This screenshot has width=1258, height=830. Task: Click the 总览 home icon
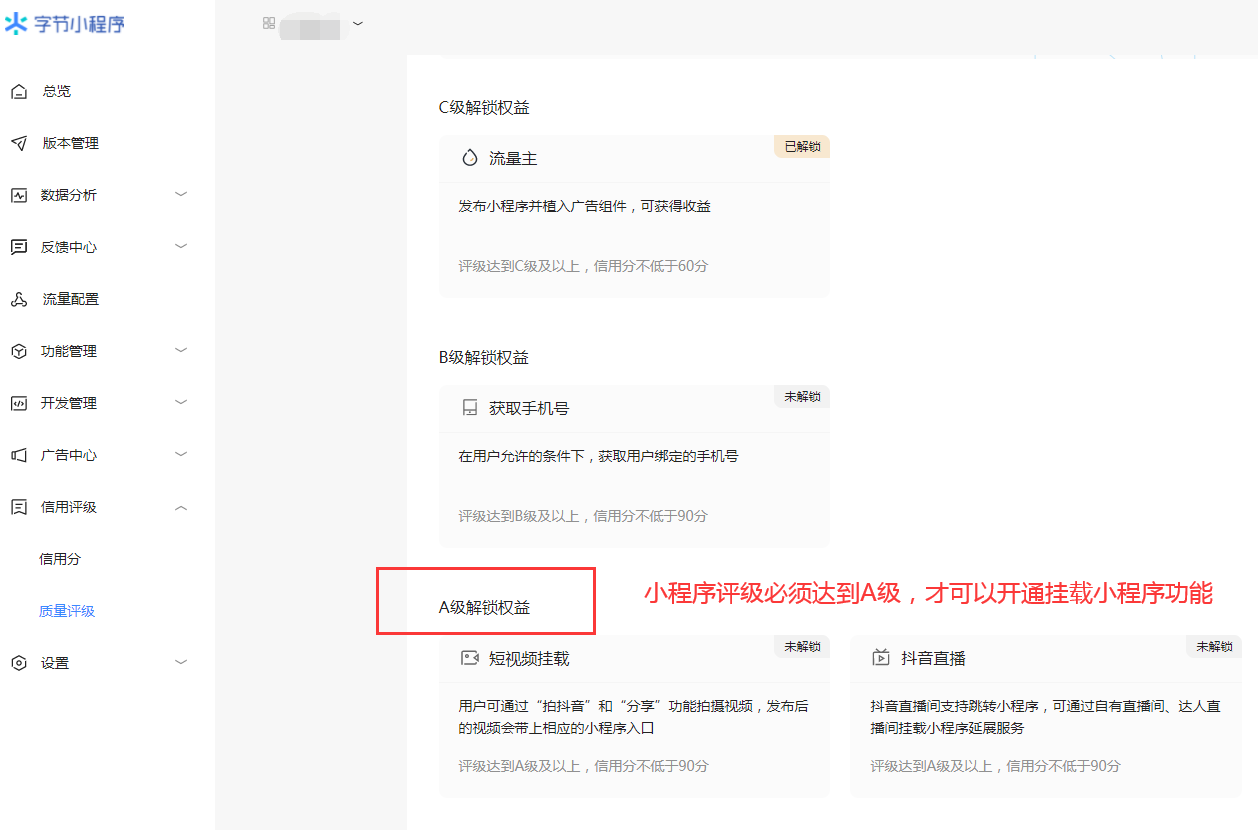(18, 92)
